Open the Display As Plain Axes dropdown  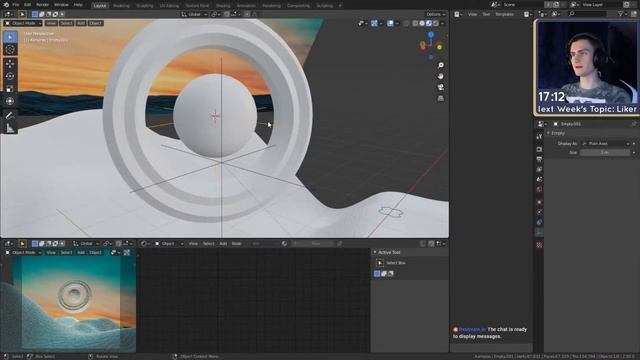pyautogui.click(x=606, y=144)
